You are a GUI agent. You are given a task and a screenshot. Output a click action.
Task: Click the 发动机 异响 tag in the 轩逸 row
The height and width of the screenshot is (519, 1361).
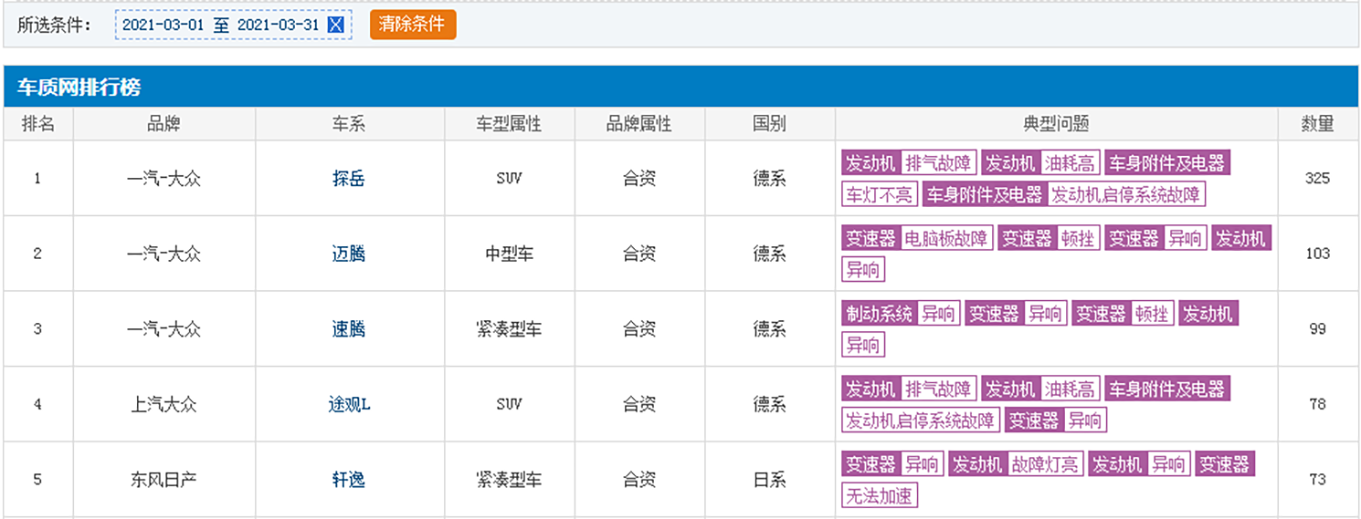(1138, 464)
